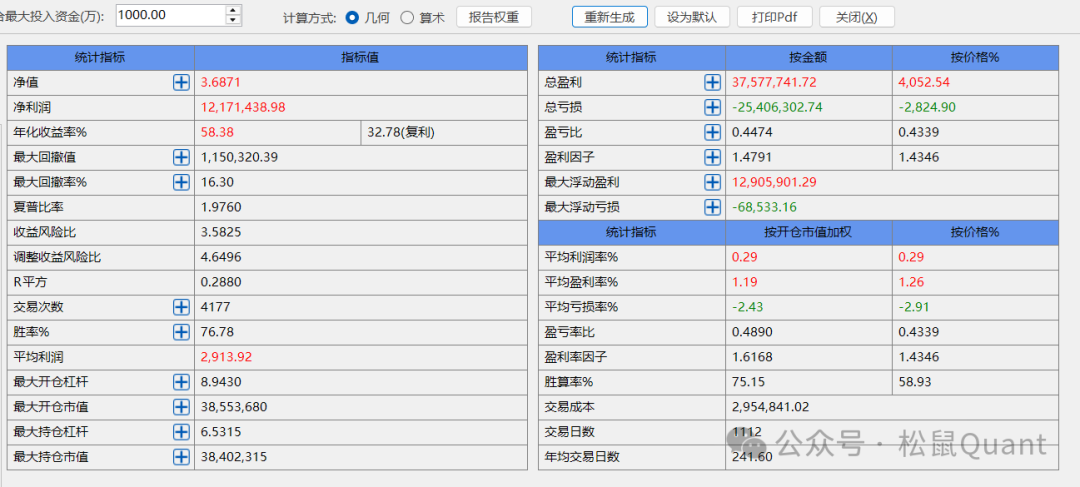Increase investment amount with up arrow

[x=233, y=11]
